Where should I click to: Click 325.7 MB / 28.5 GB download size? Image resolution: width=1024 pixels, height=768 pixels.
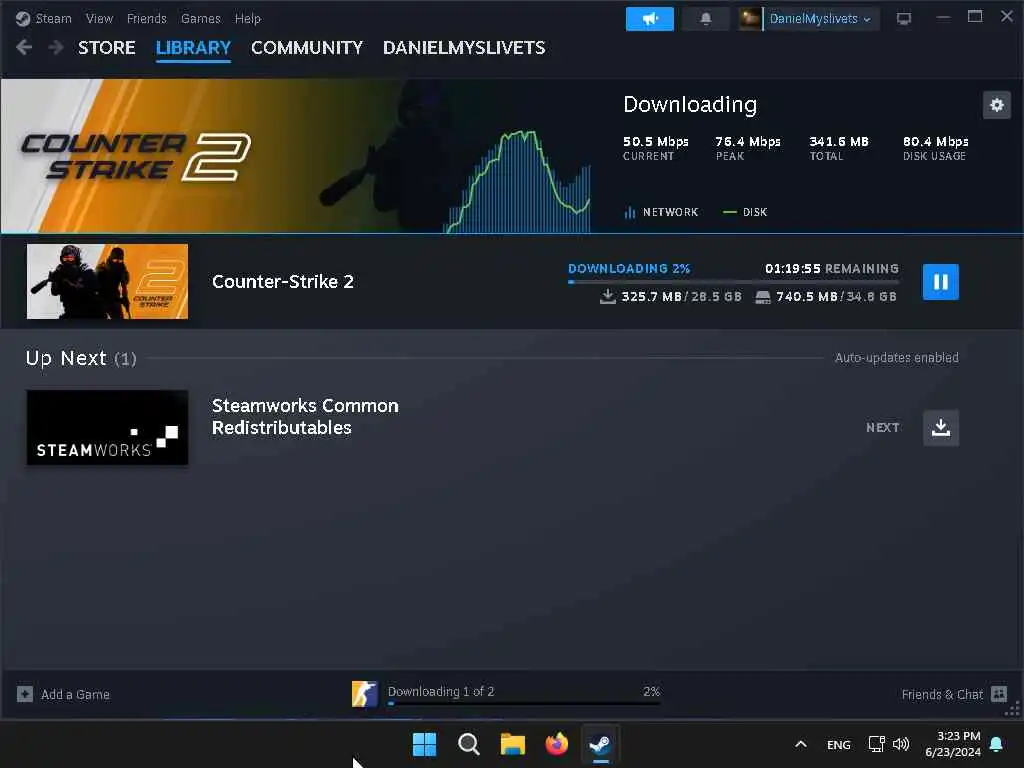tap(671, 296)
